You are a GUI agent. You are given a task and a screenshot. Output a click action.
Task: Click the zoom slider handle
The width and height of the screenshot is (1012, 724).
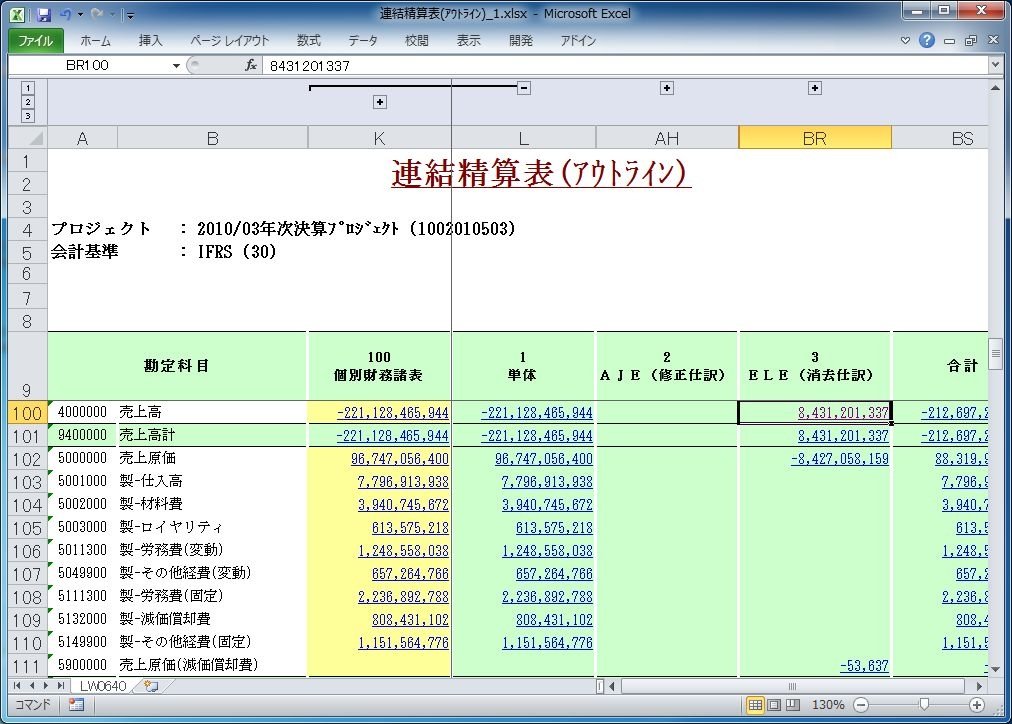[923, 705]
